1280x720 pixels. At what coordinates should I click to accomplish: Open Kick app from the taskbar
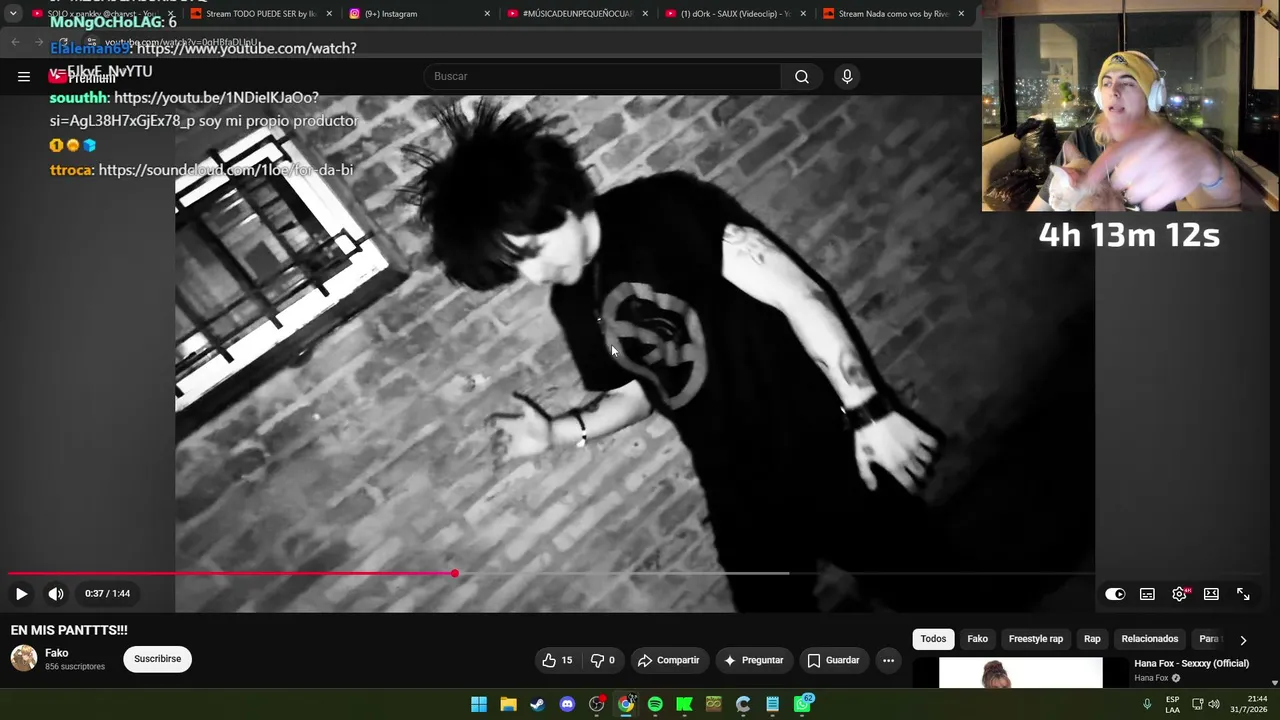tap(684, 704)
